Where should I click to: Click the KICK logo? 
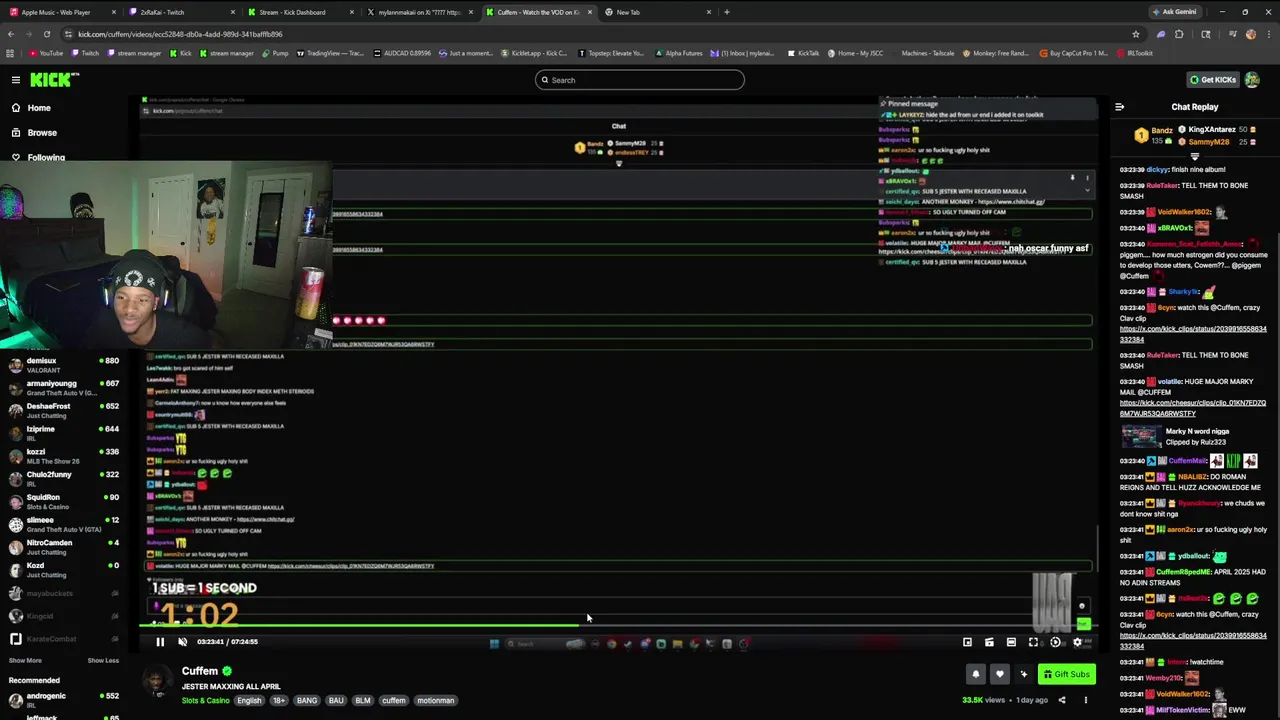(54, 80)
